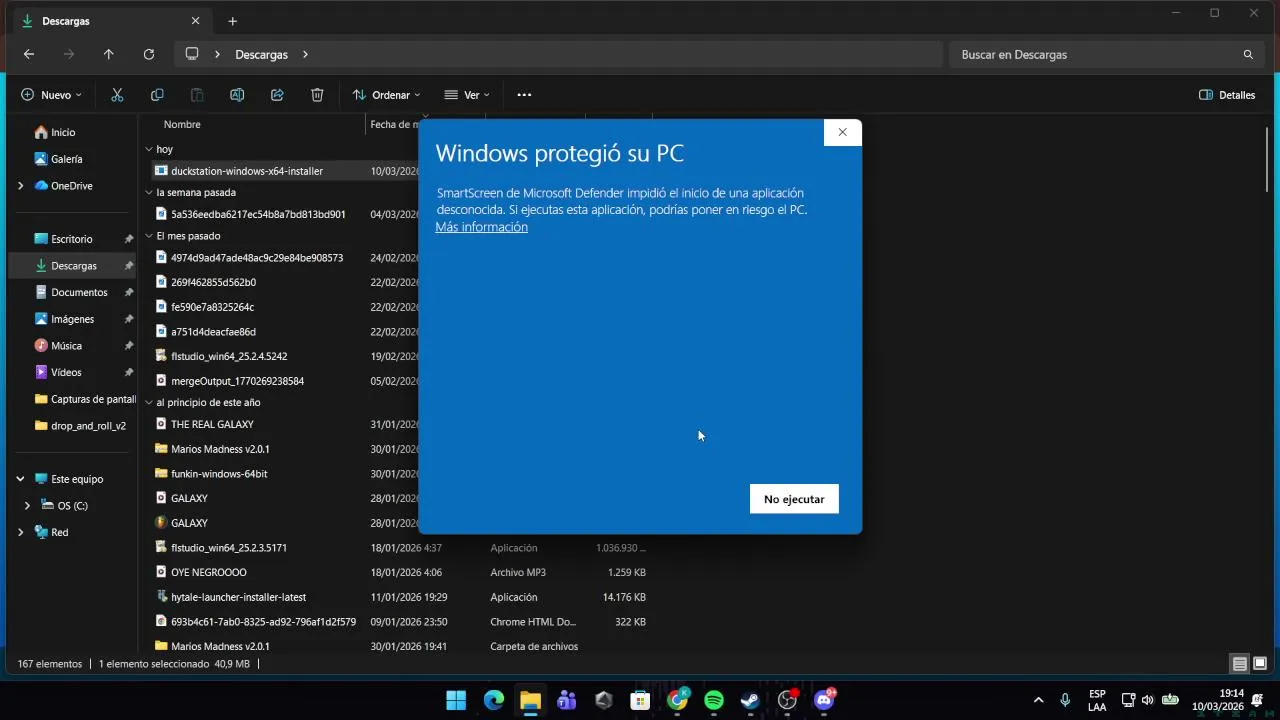Open Microsoft Teams from taskbar
The width and height of the screenshot is (1280, 720).
click(567, 700)
